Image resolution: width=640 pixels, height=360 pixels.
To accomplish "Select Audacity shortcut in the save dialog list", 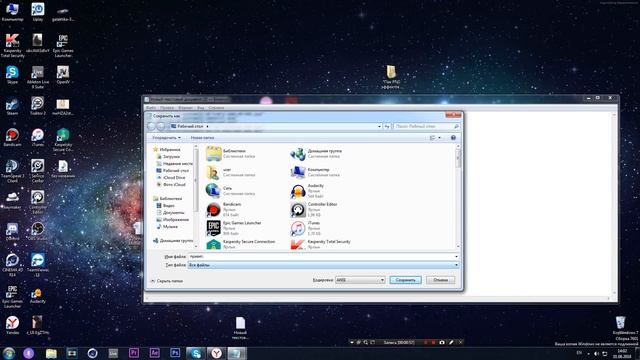I will [x=308, y=191].
